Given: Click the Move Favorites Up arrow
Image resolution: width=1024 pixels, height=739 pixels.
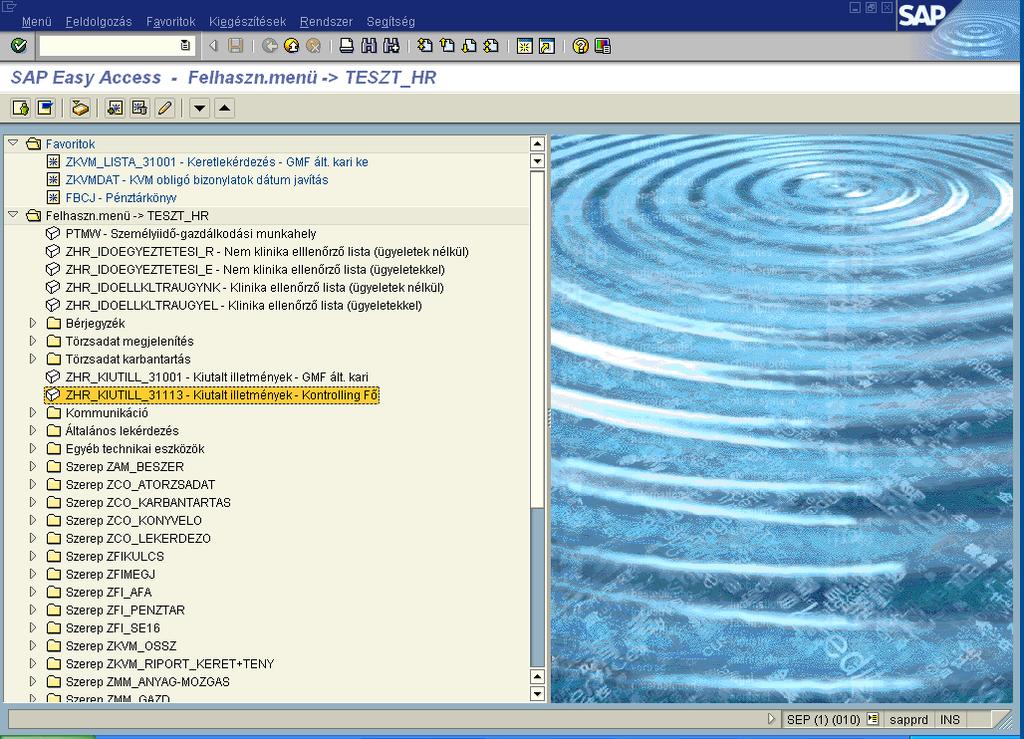Looking at the screenshot, I should pos(225,108).
